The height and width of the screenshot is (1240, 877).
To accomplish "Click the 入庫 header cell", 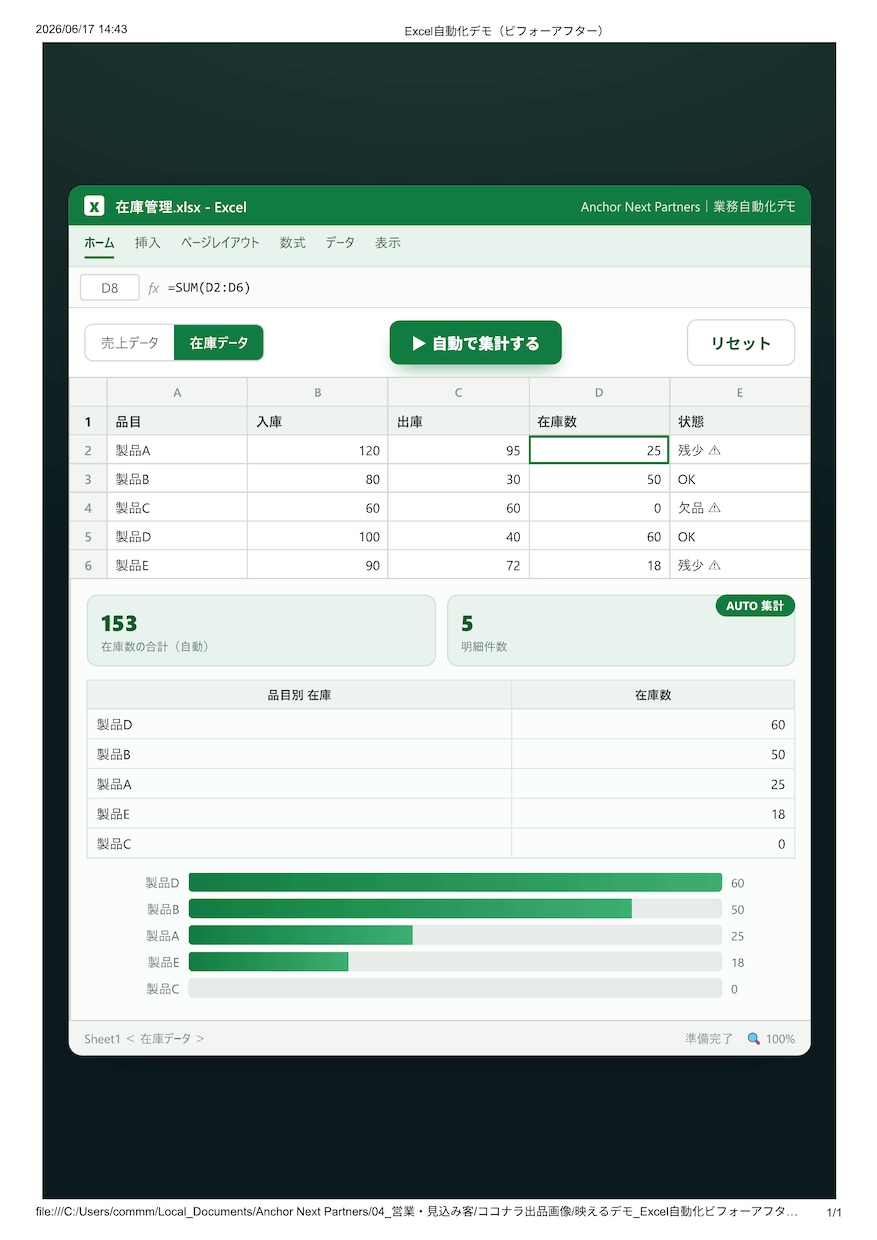I will pos(318,422).
